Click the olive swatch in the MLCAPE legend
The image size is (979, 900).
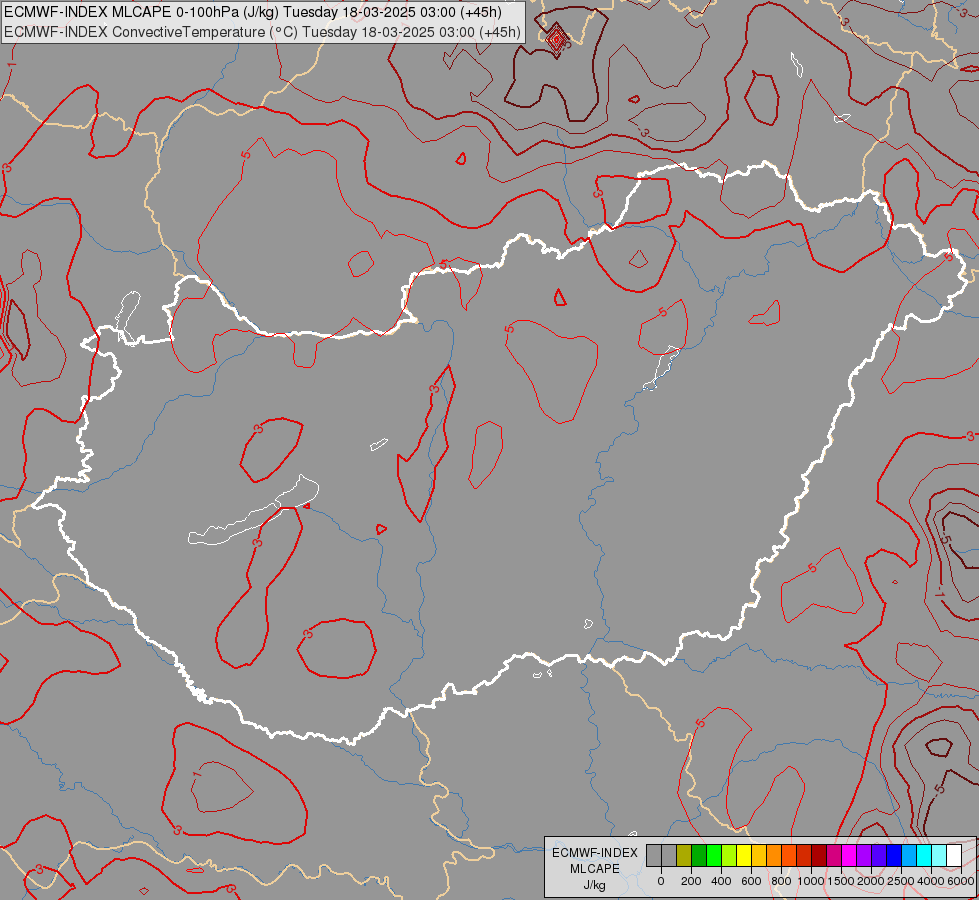click(x=684, y=856)
